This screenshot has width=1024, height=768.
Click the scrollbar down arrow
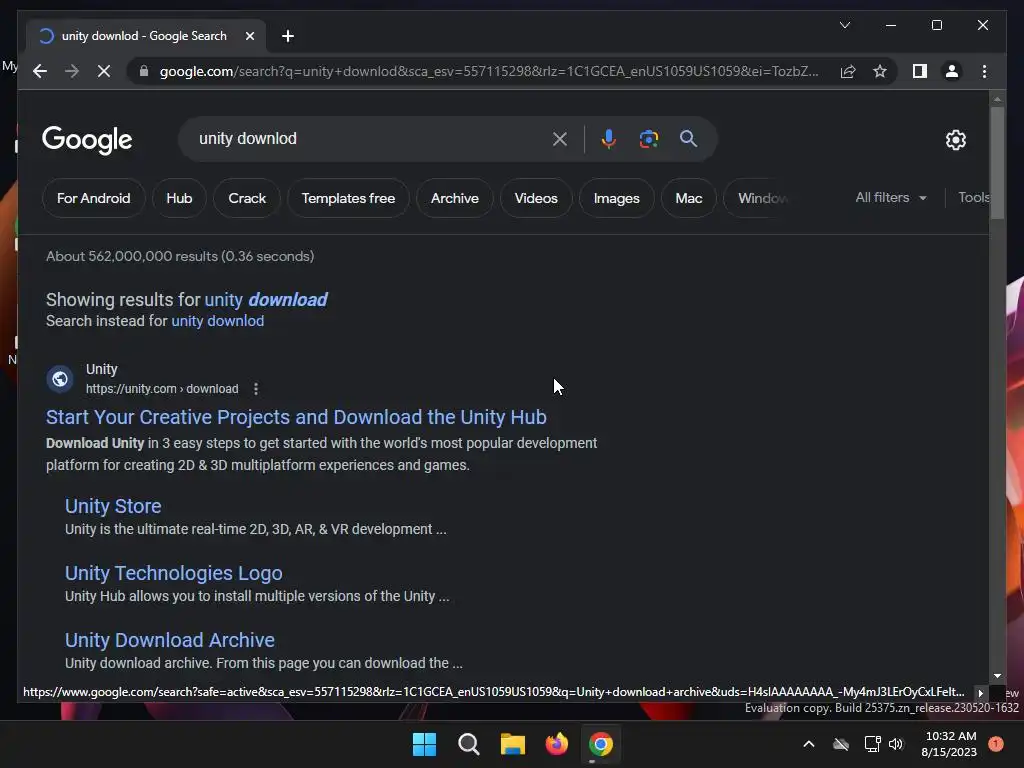pos(997,676)
